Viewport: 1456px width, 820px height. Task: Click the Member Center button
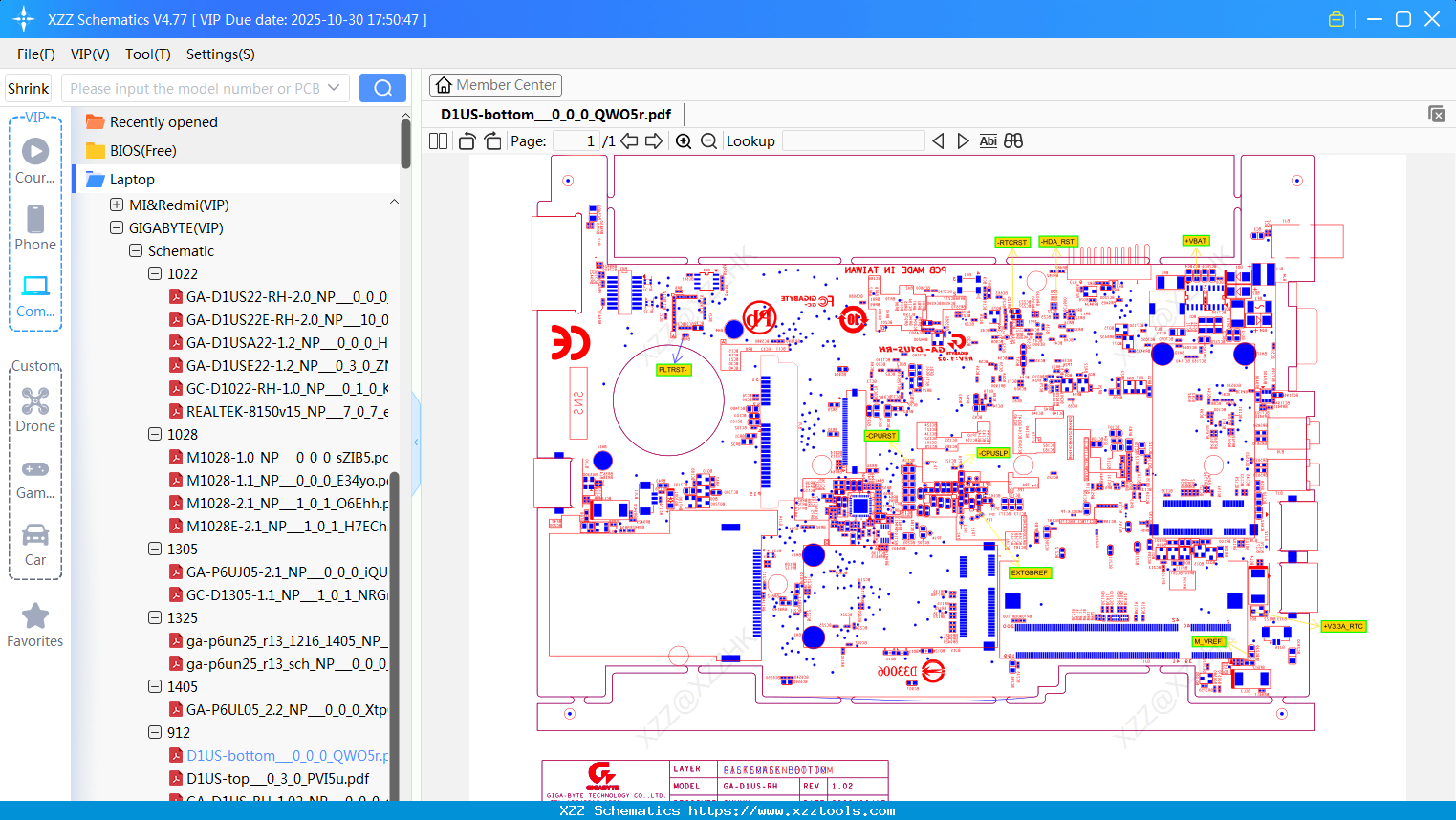click(x=495, y=85)
